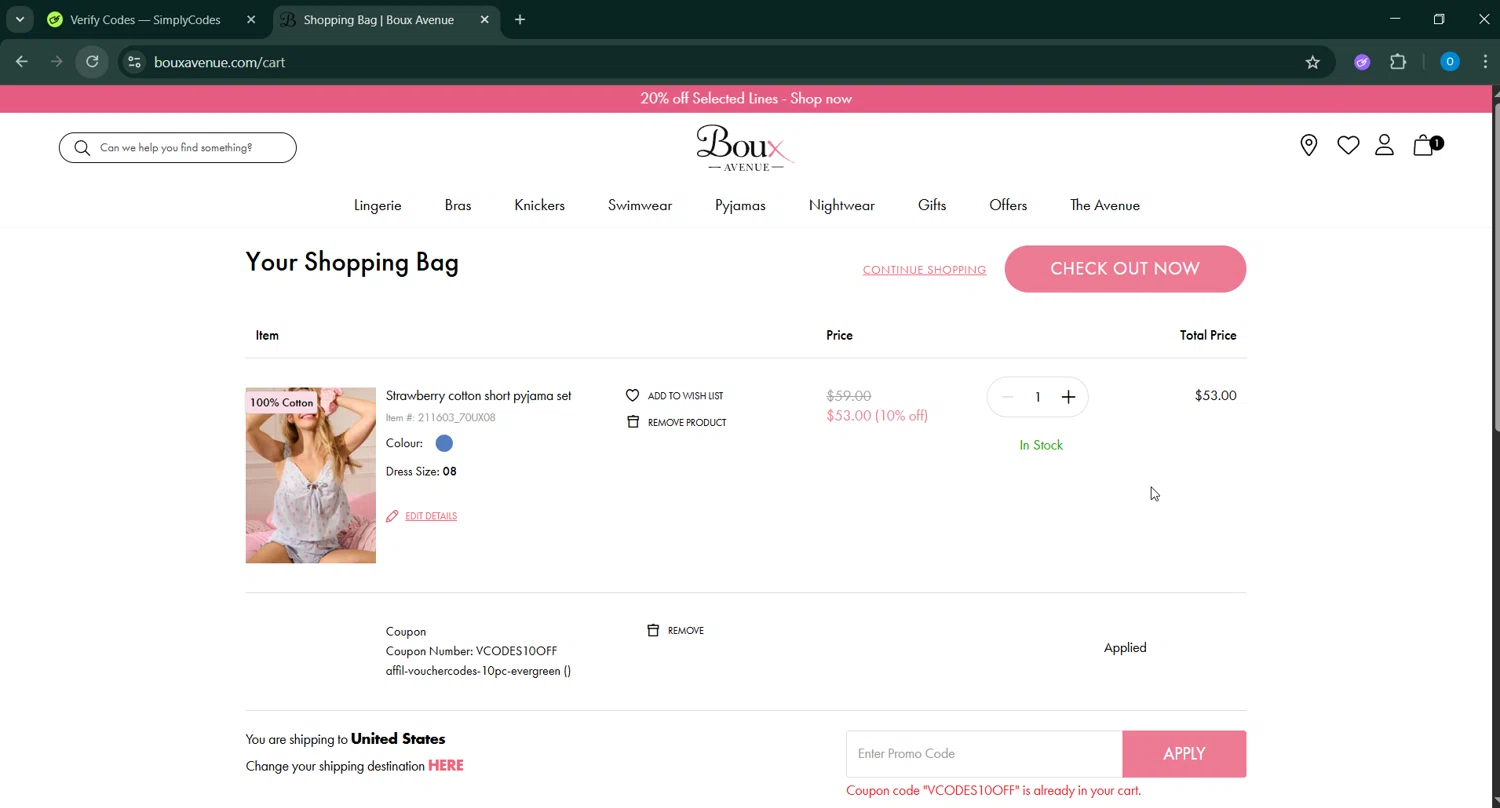
Task: Click the APPLY promo code button
Action: (x=1184, y=754)
